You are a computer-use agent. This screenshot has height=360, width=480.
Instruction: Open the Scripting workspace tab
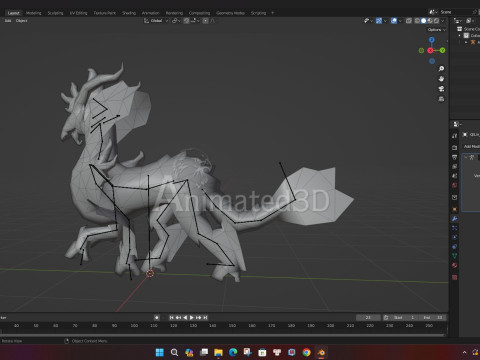tap(258, 13)
